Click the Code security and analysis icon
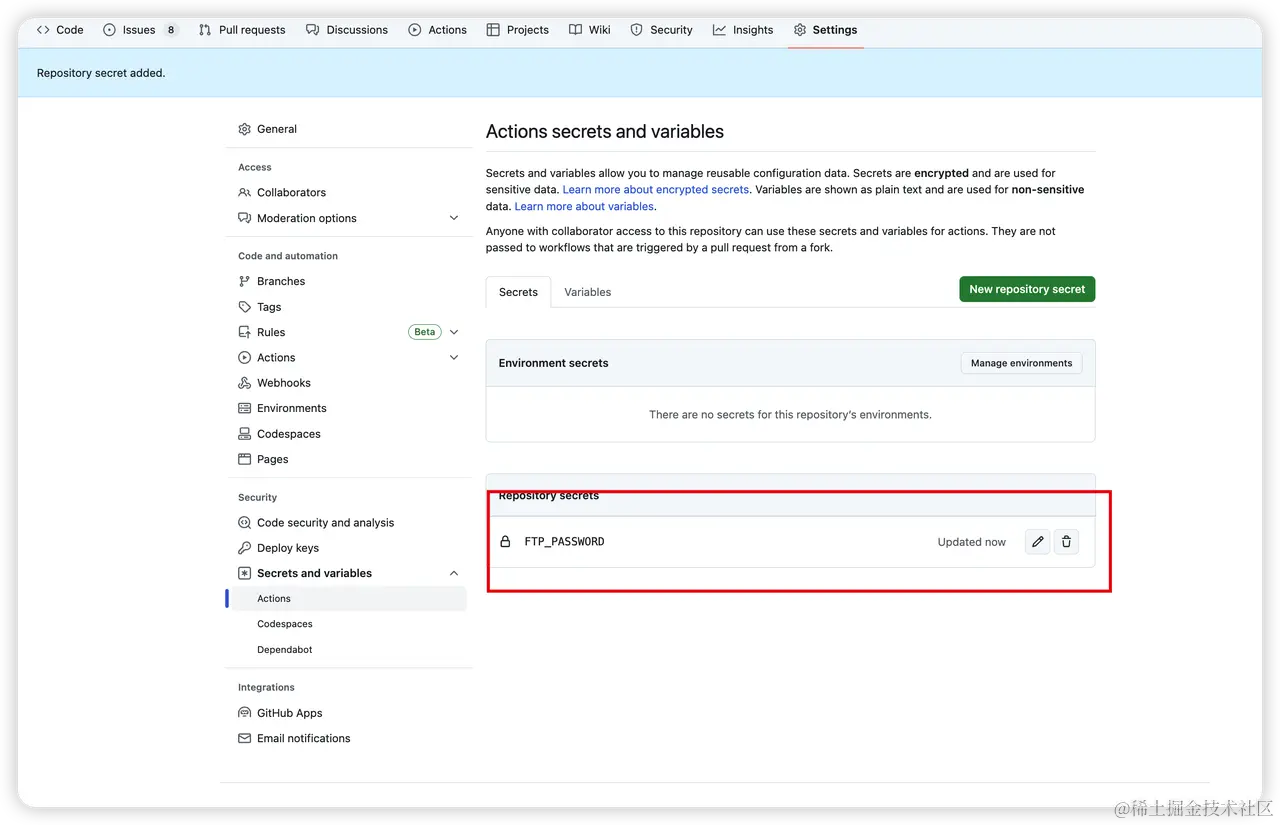The image size is (1280, 825). point(245,523)
